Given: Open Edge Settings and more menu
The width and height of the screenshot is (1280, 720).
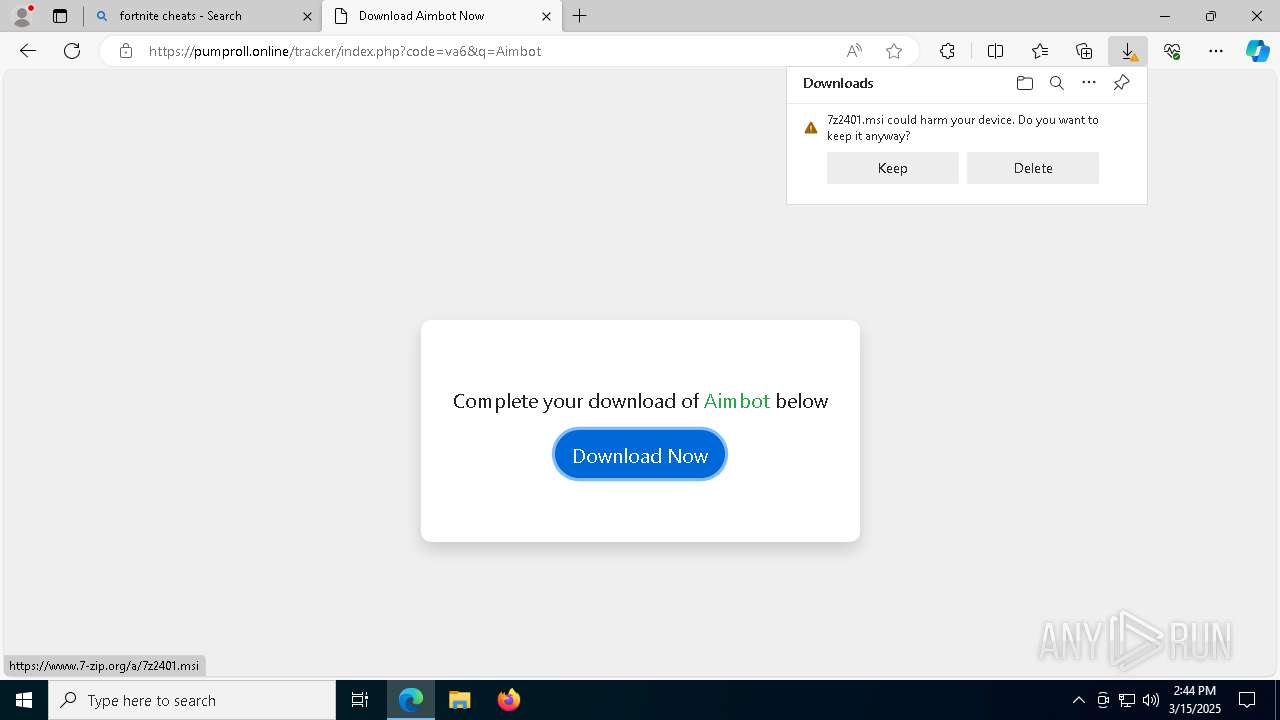Looking at the screenshot, I should pyautogui.click(x=1216, y=51).
